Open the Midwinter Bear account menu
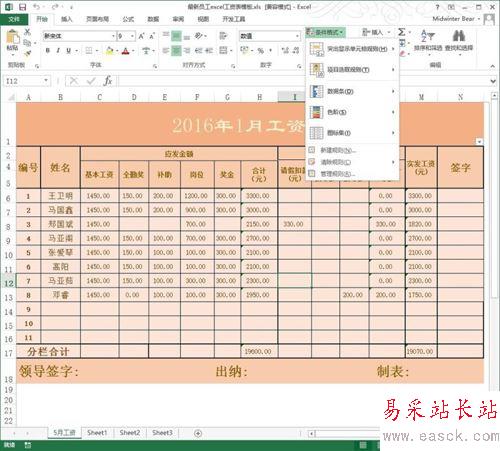 pyautogui.click(x=456, y=19)
